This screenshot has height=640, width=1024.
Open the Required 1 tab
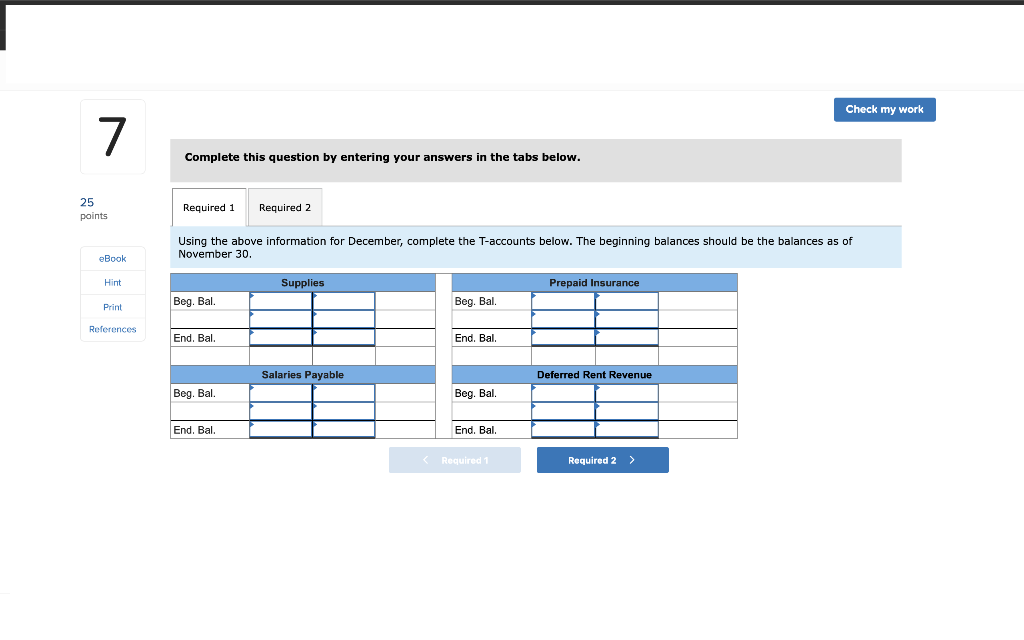click(209, 208)
